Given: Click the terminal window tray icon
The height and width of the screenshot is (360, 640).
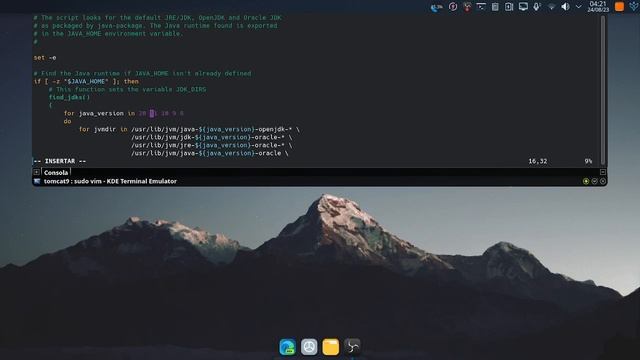Looking at the screenshot, I should tap(481, 7).
